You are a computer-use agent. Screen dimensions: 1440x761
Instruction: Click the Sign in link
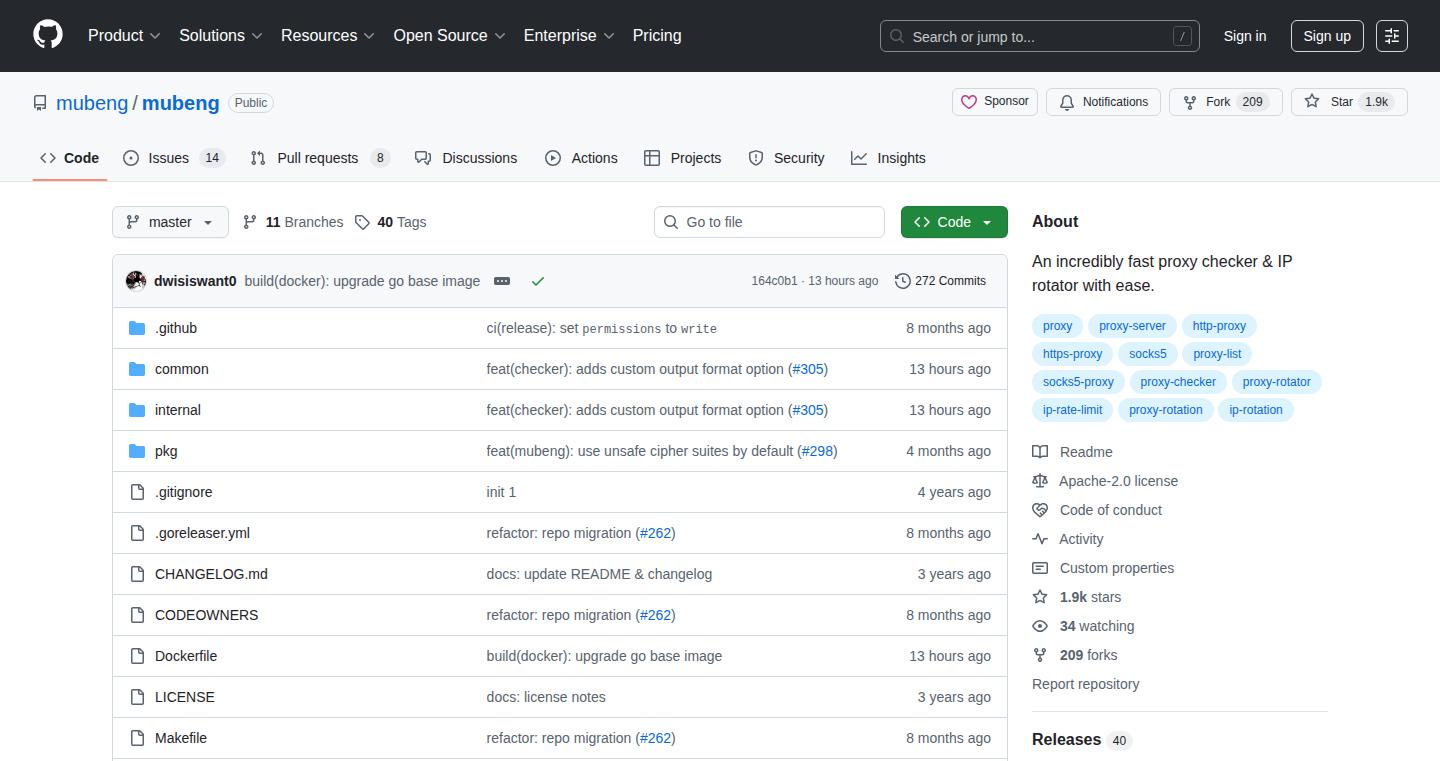coord(1245,36)
